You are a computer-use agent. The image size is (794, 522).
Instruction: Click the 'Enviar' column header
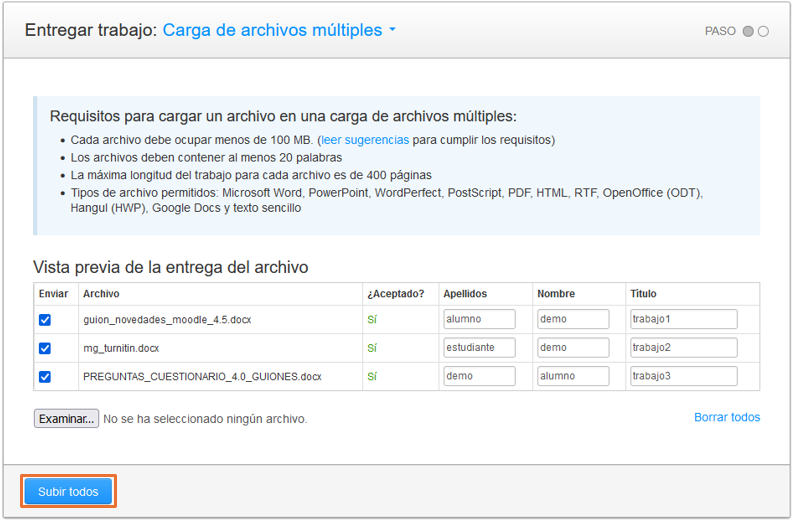click(53, 294)
